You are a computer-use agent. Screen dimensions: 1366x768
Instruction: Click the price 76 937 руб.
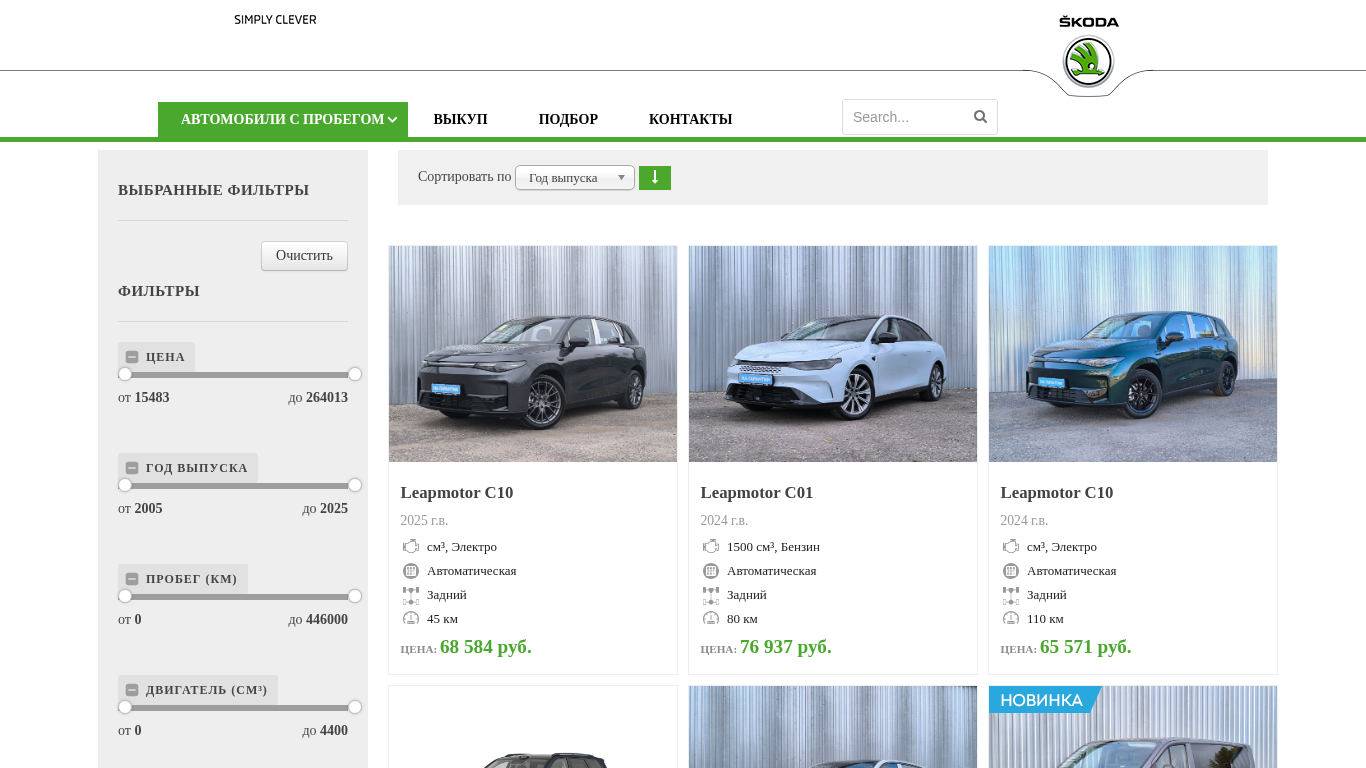786,647
